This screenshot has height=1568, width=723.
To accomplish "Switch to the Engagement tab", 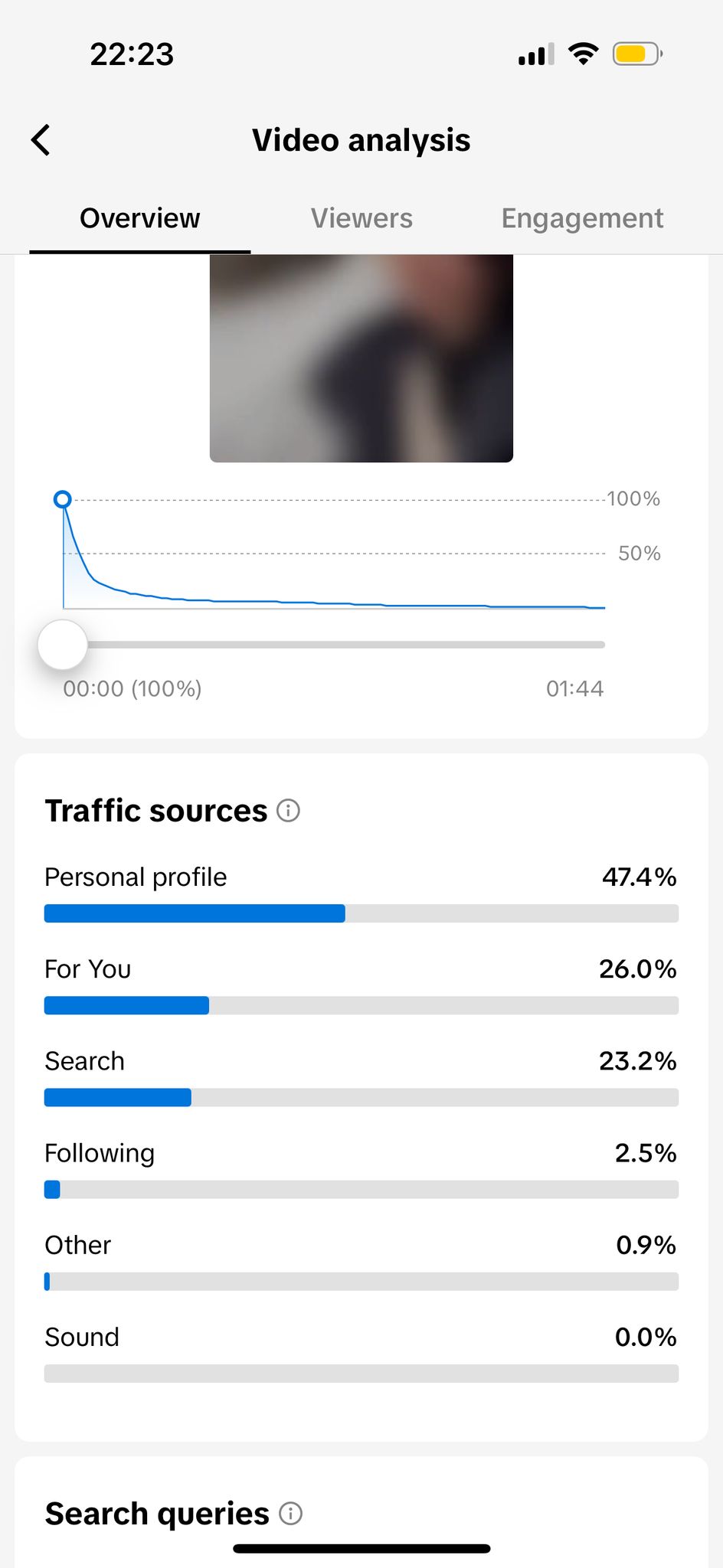I will pyautogui.click(x=582, y=218).
